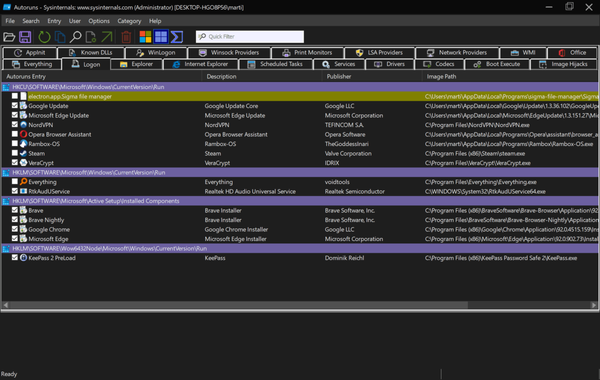Click the Image Path column header
Viewport: 600px width, 380px height.
pyautogui.click(x=441, y=77)
